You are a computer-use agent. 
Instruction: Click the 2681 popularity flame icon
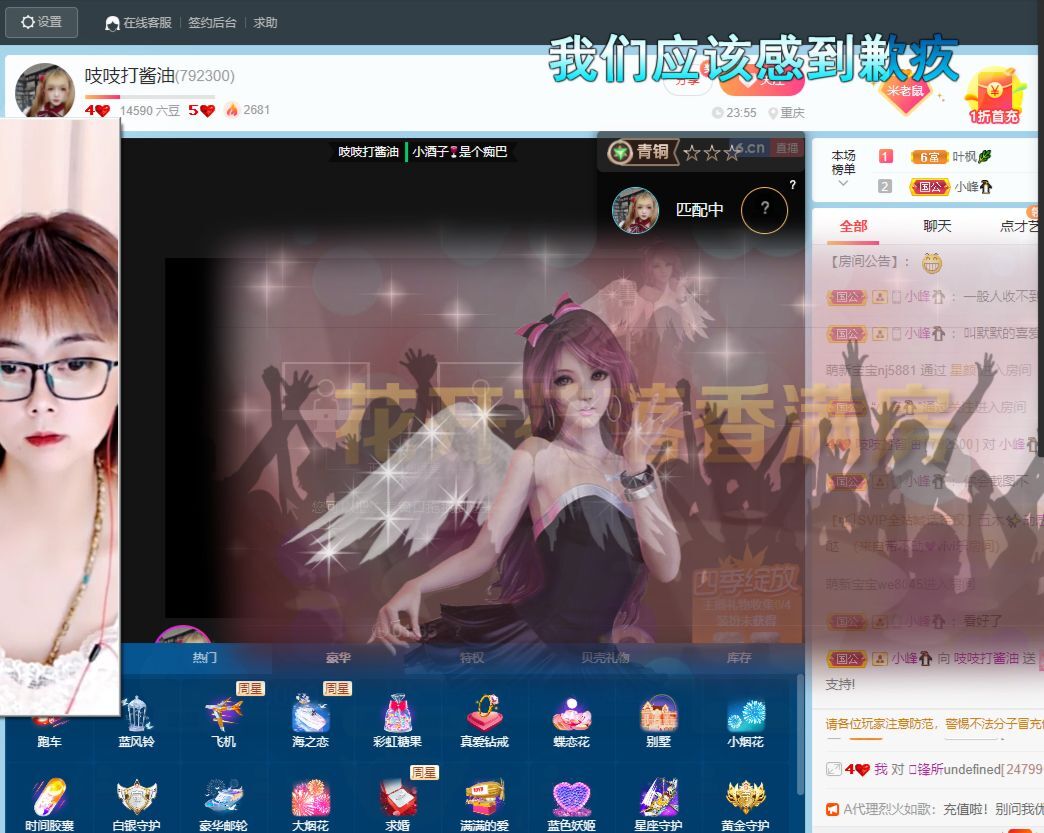(232, 110)
